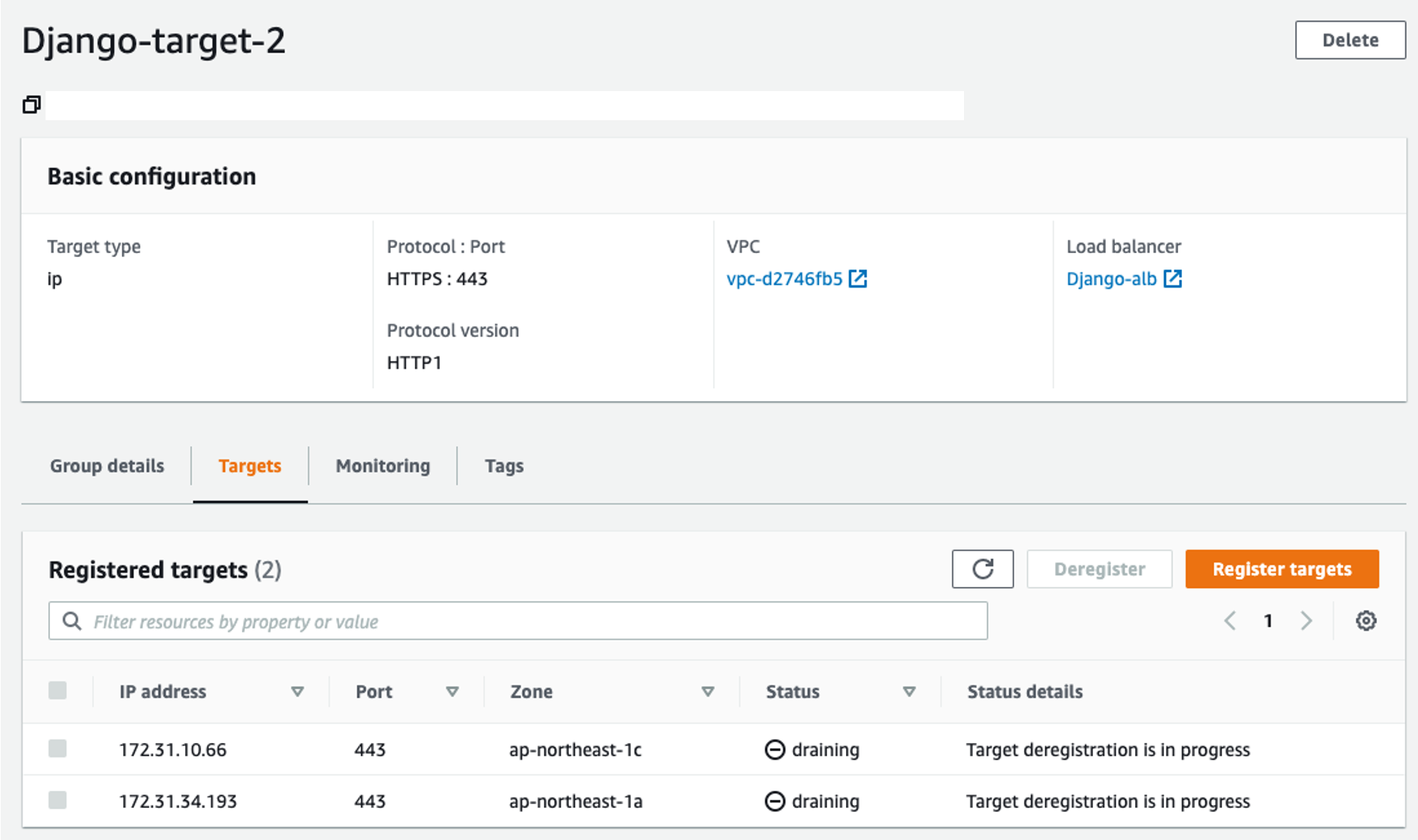Image resolution: width=1418 pixels, height=840 pixels.
Task: Click external link icon beside Django-alb
Action: 1172,279
